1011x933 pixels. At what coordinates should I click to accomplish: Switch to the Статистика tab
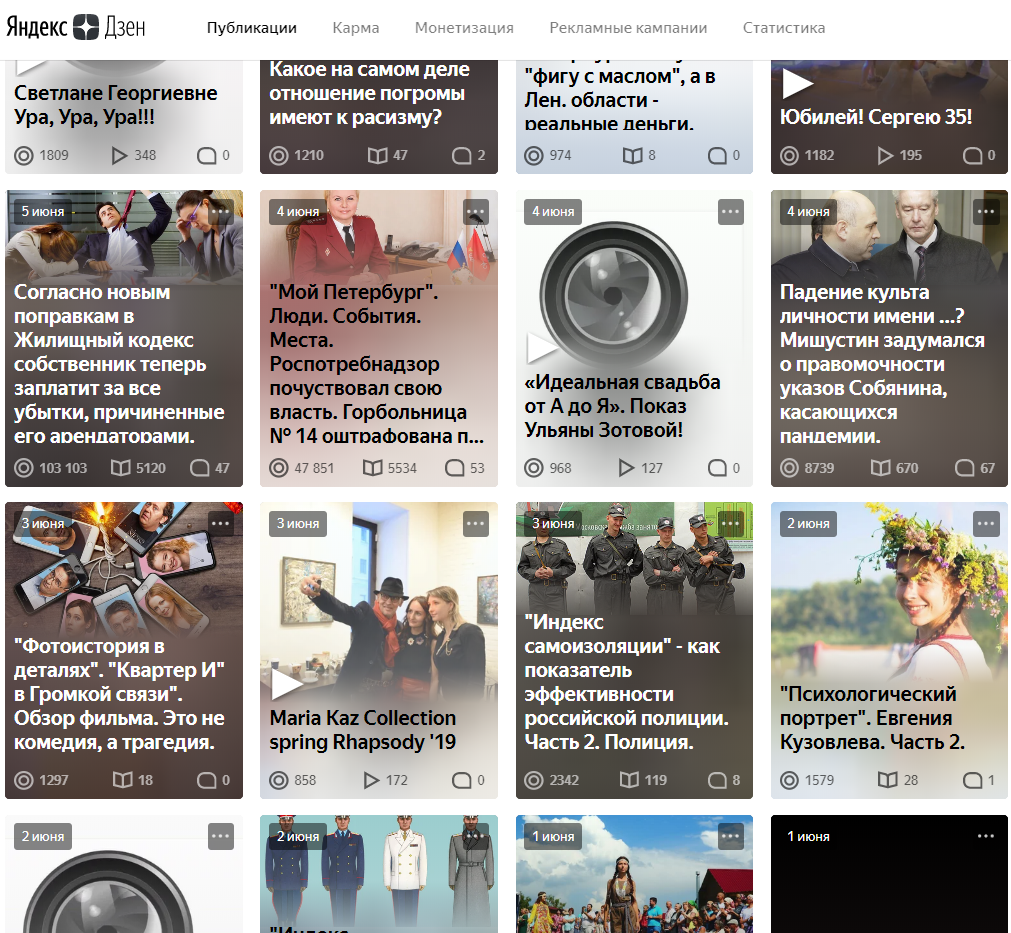783,28
